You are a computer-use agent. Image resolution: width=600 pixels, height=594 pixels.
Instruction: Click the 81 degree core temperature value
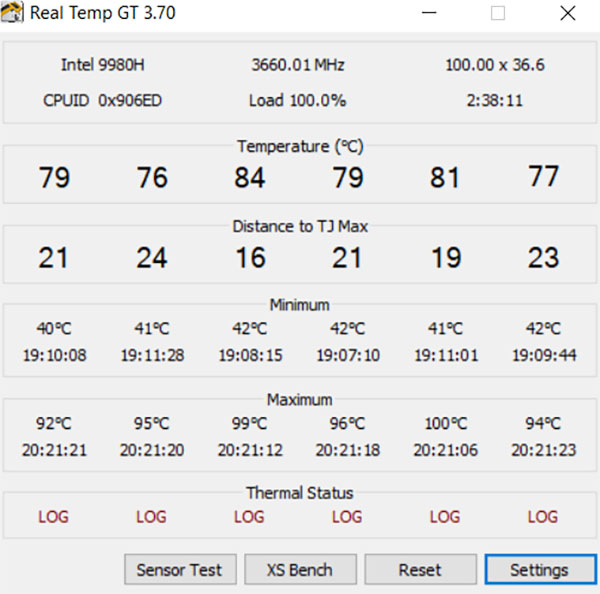click(x=445, y=178)
